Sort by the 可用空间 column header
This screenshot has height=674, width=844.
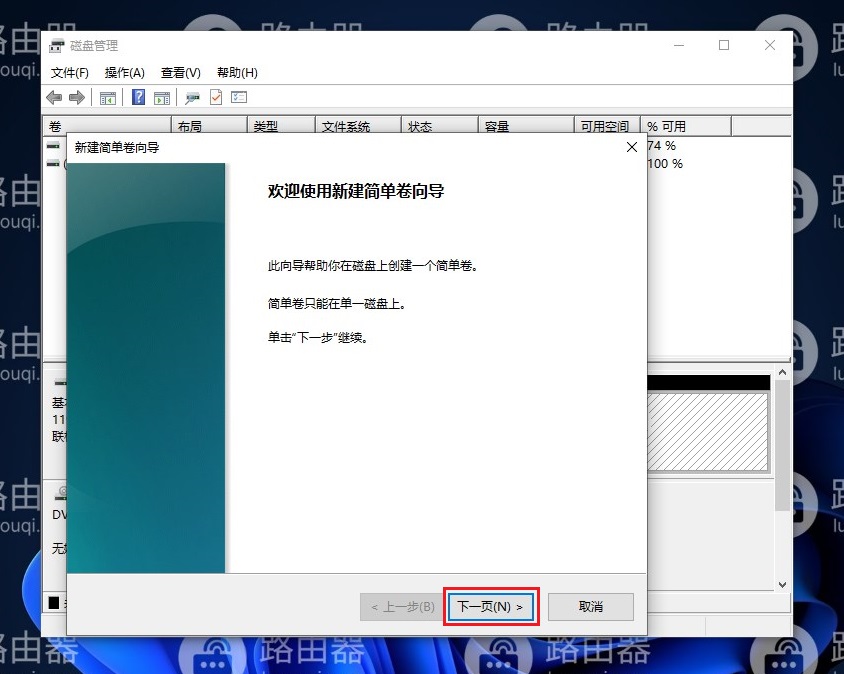[x=607, y=127]
